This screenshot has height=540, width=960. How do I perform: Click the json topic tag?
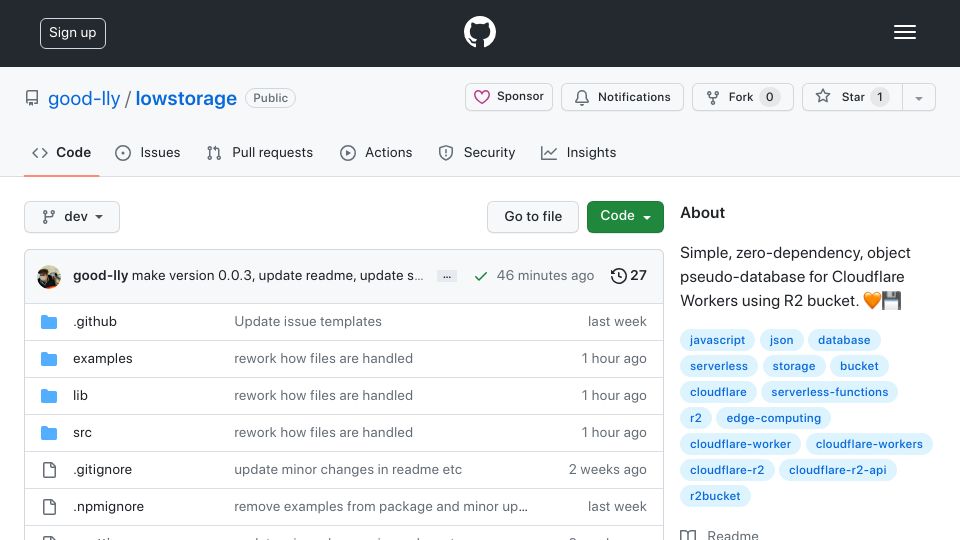coord(781,340)
